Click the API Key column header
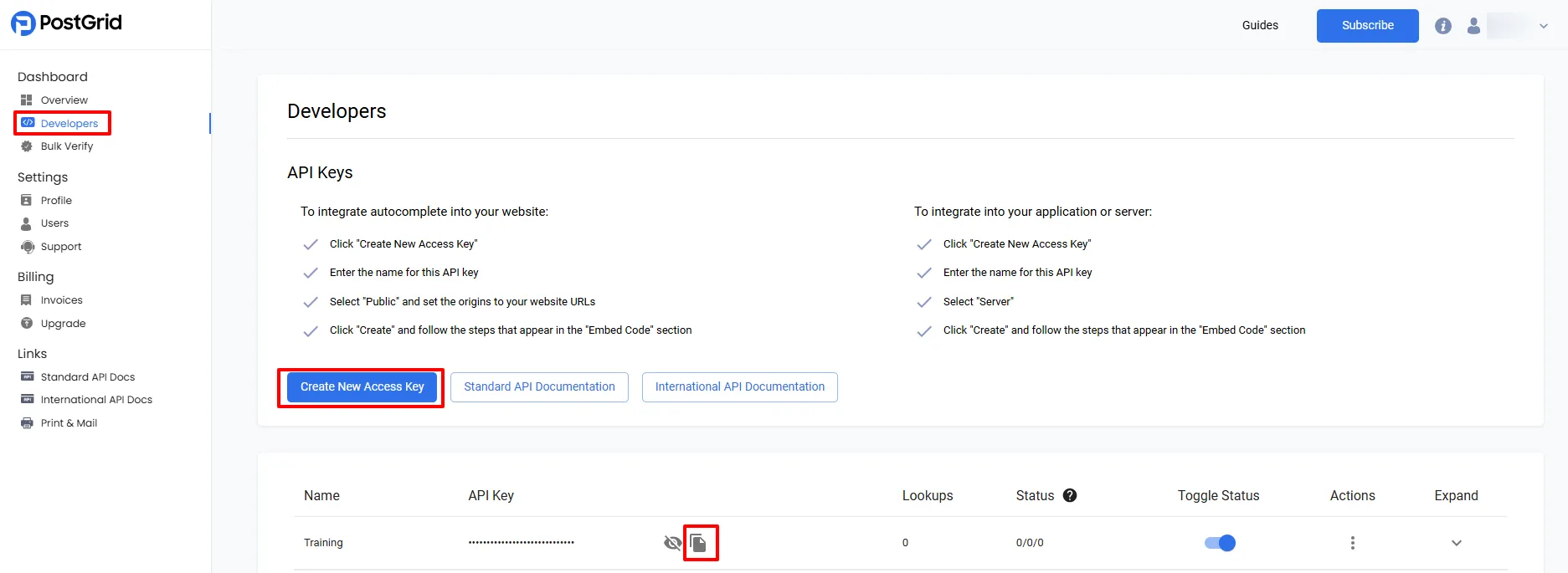1568x573 pixels. coord(491,496)
